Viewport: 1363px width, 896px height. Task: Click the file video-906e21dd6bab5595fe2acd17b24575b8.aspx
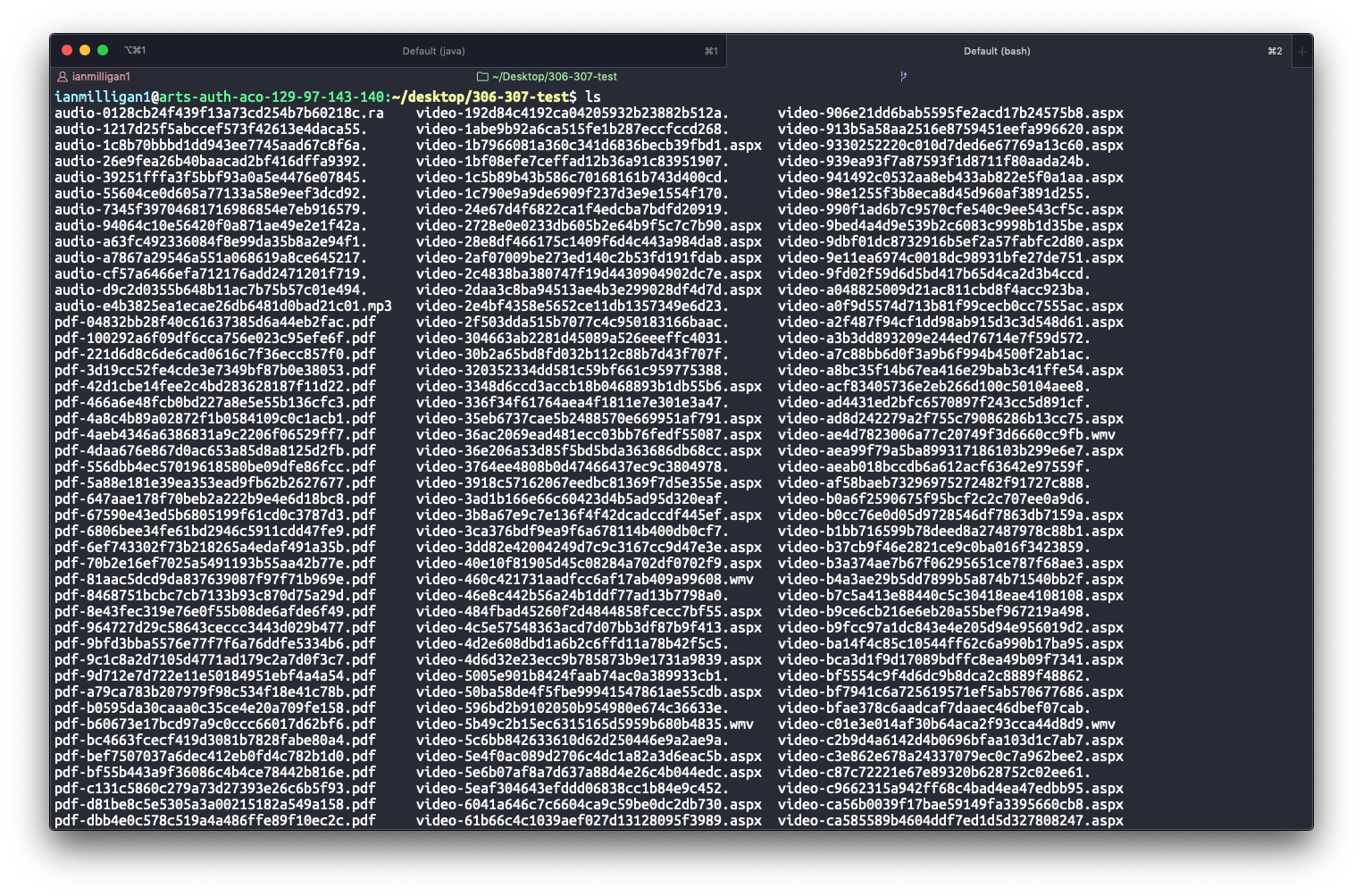(950, 113)
